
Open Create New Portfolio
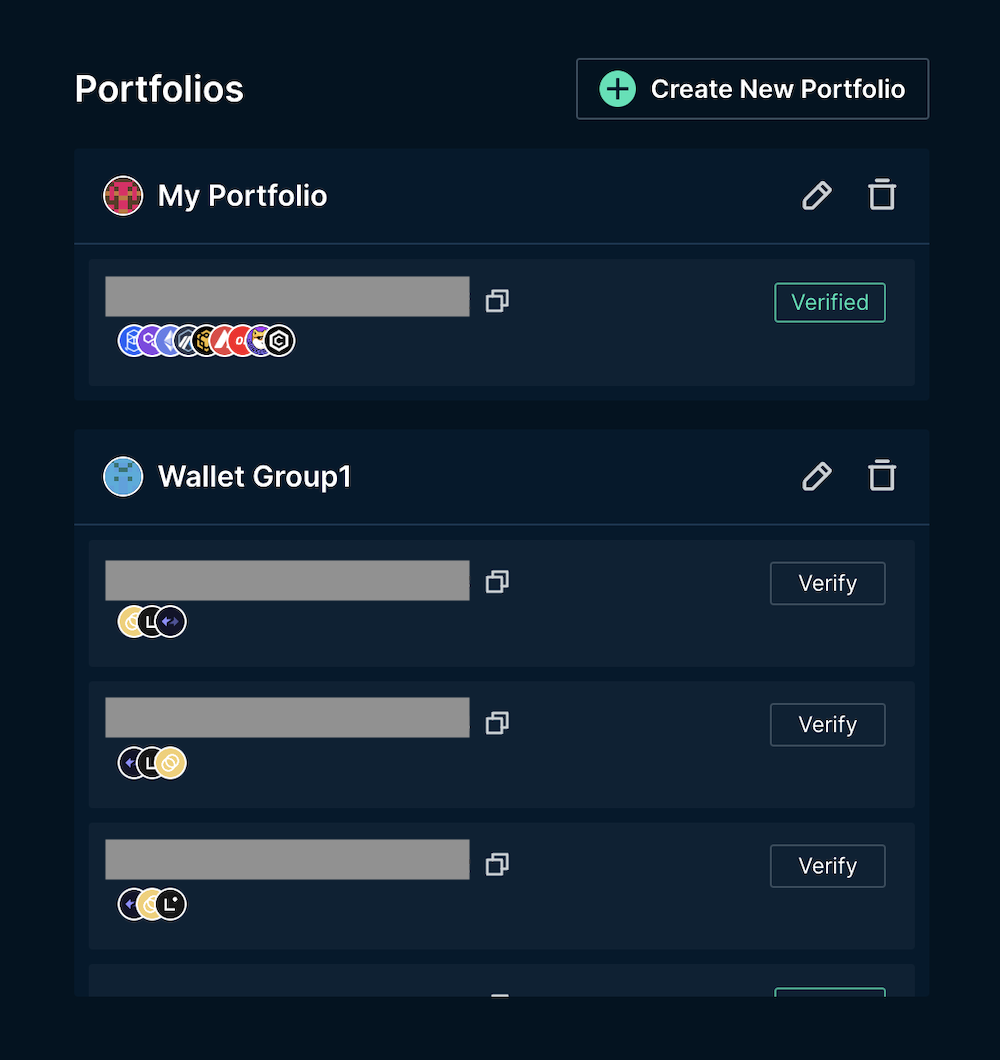pos(752,88)
